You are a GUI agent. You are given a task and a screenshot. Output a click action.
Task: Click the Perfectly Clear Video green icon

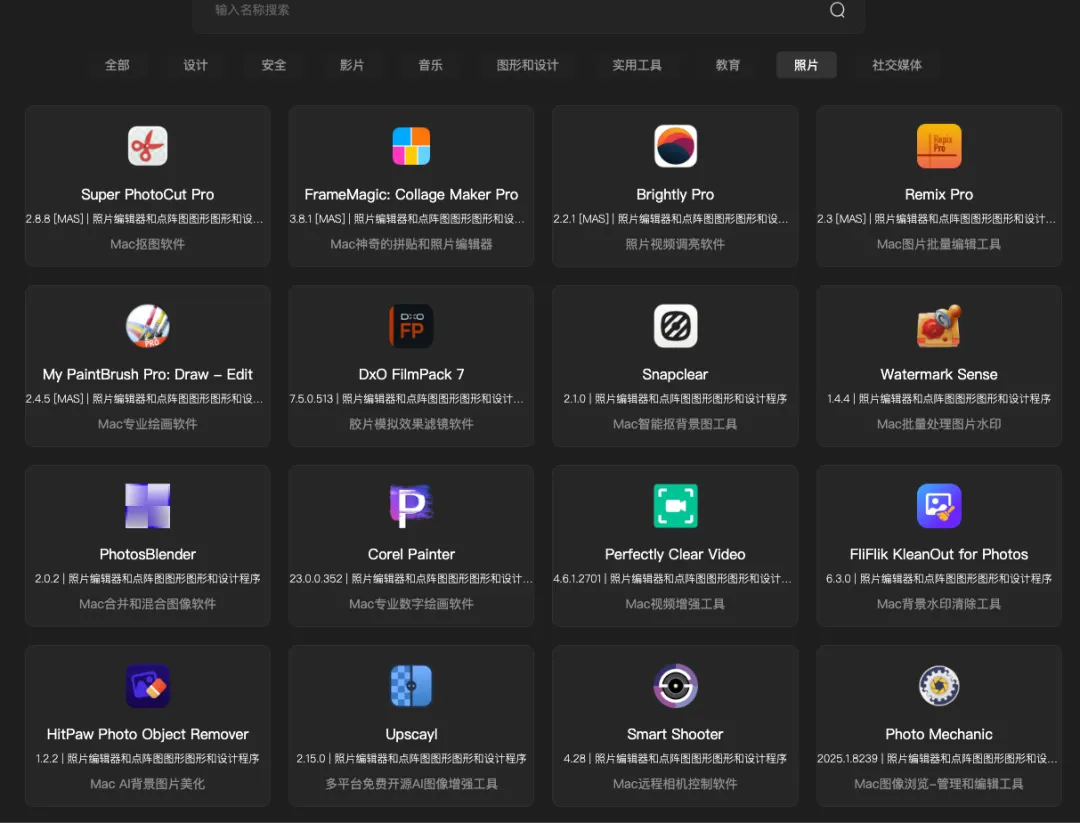tap(675, 506)
